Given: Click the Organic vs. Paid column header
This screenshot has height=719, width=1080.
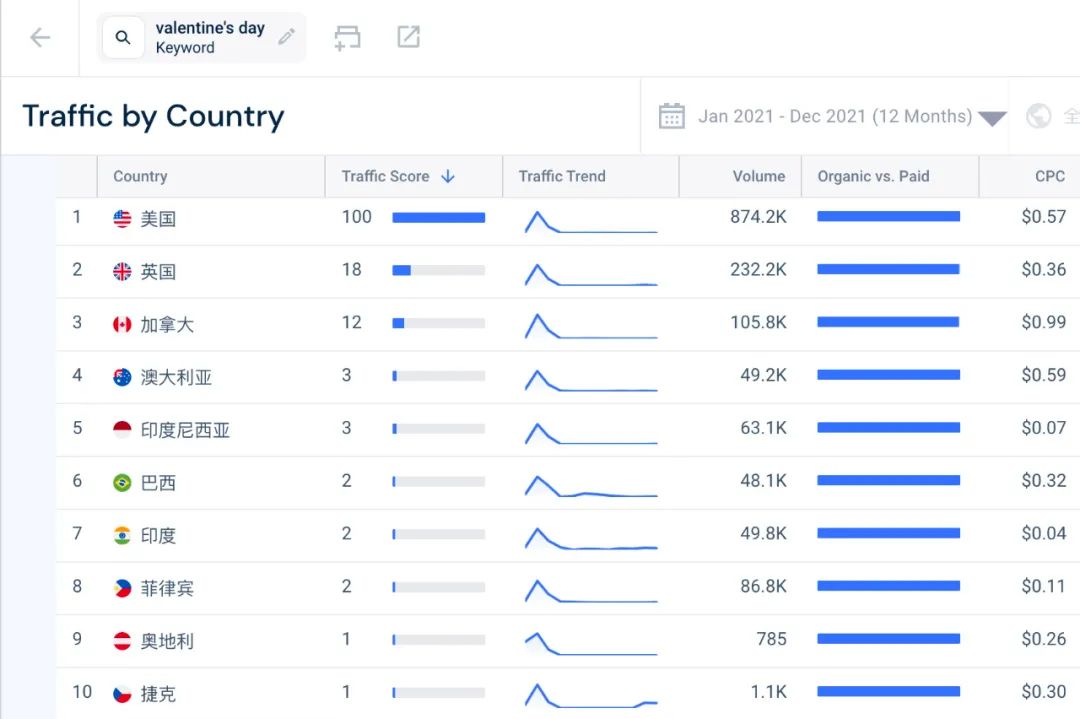Looking at the screenshot, I should click(873, 176).
